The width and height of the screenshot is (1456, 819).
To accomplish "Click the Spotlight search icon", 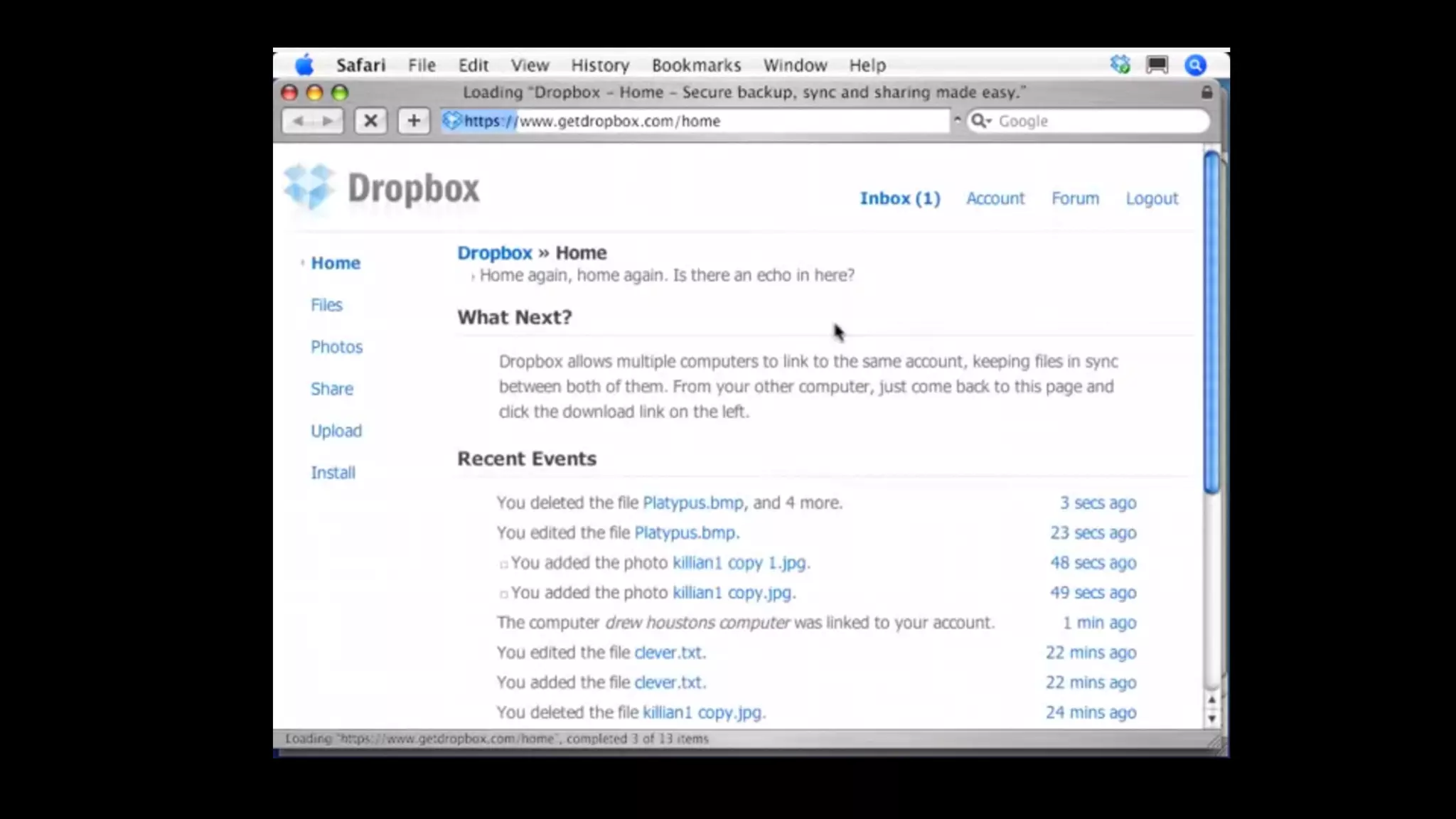I will click(1195, 65).
